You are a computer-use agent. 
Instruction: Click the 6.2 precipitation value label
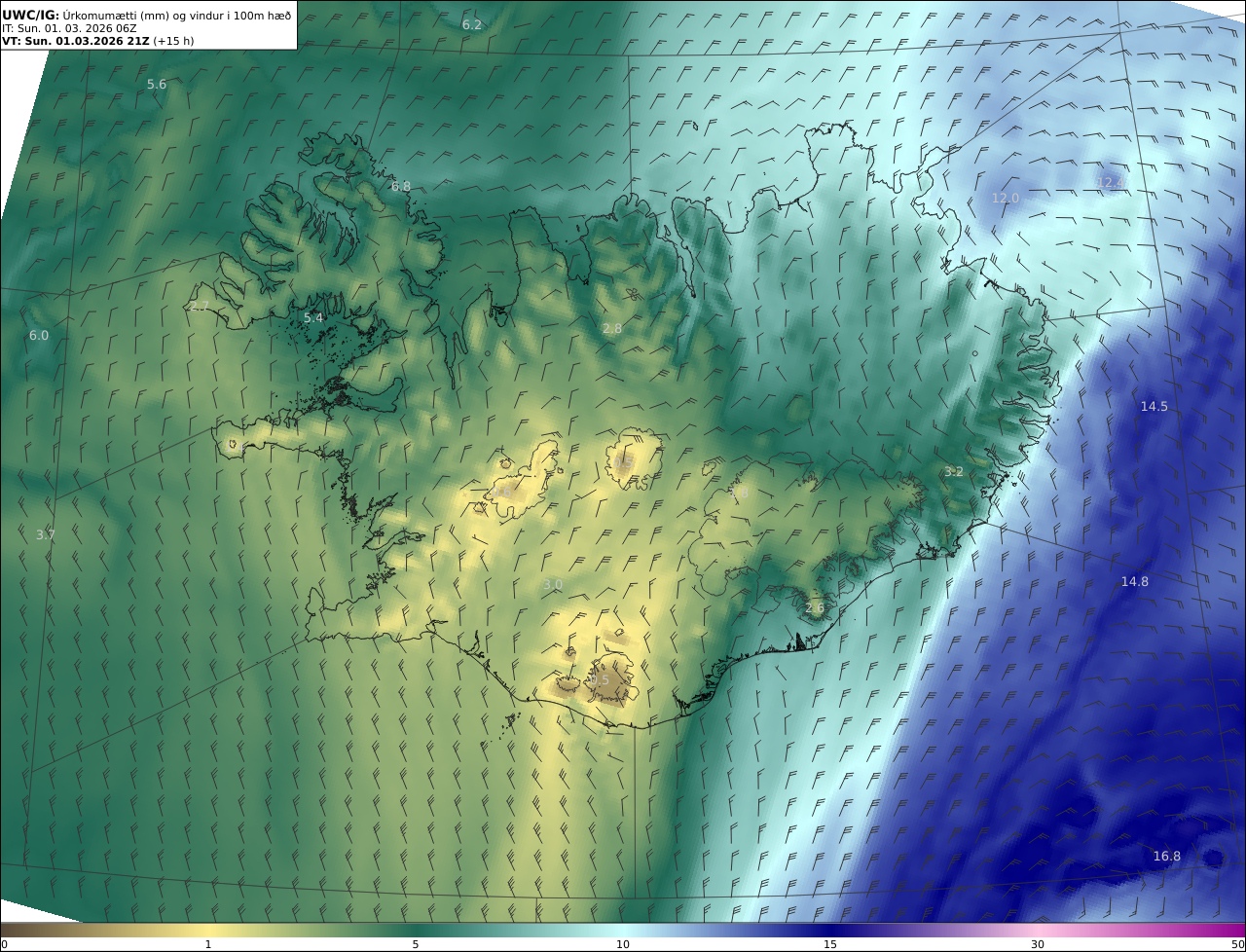pos(472,24)
